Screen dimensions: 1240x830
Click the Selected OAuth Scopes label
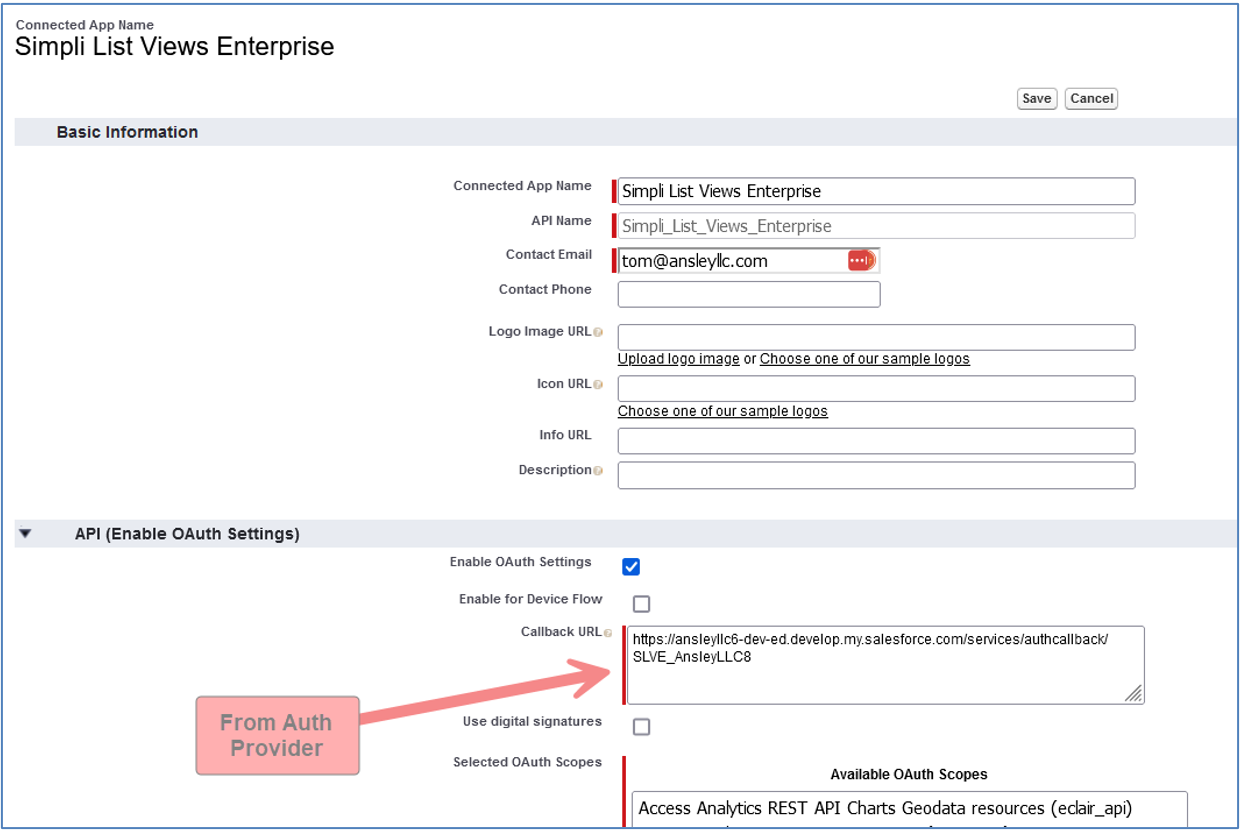(527, 762)
